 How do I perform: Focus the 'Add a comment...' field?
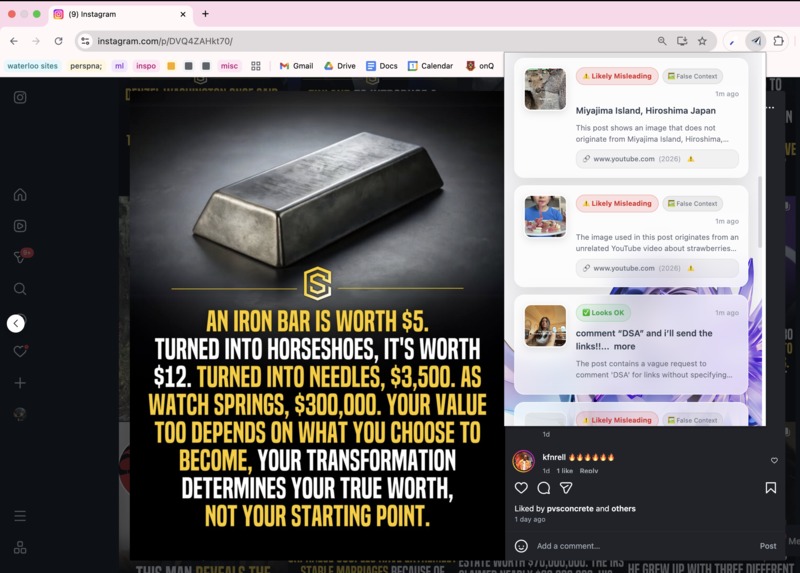[643, 546]
